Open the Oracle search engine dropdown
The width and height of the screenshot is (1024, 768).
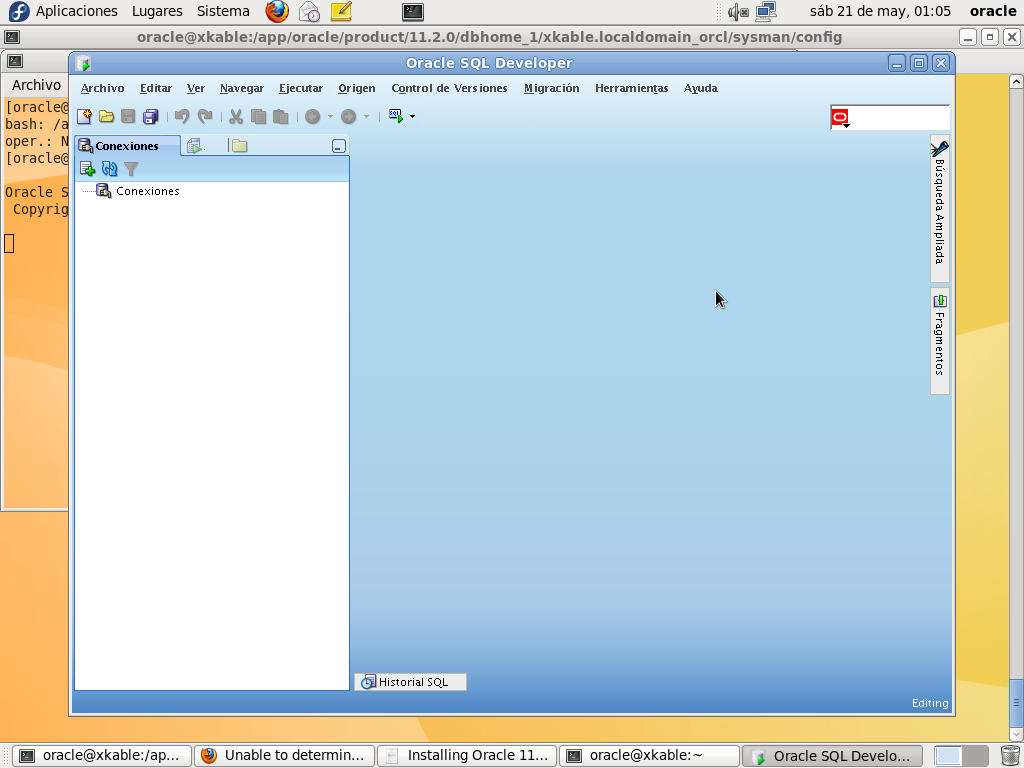840,118
